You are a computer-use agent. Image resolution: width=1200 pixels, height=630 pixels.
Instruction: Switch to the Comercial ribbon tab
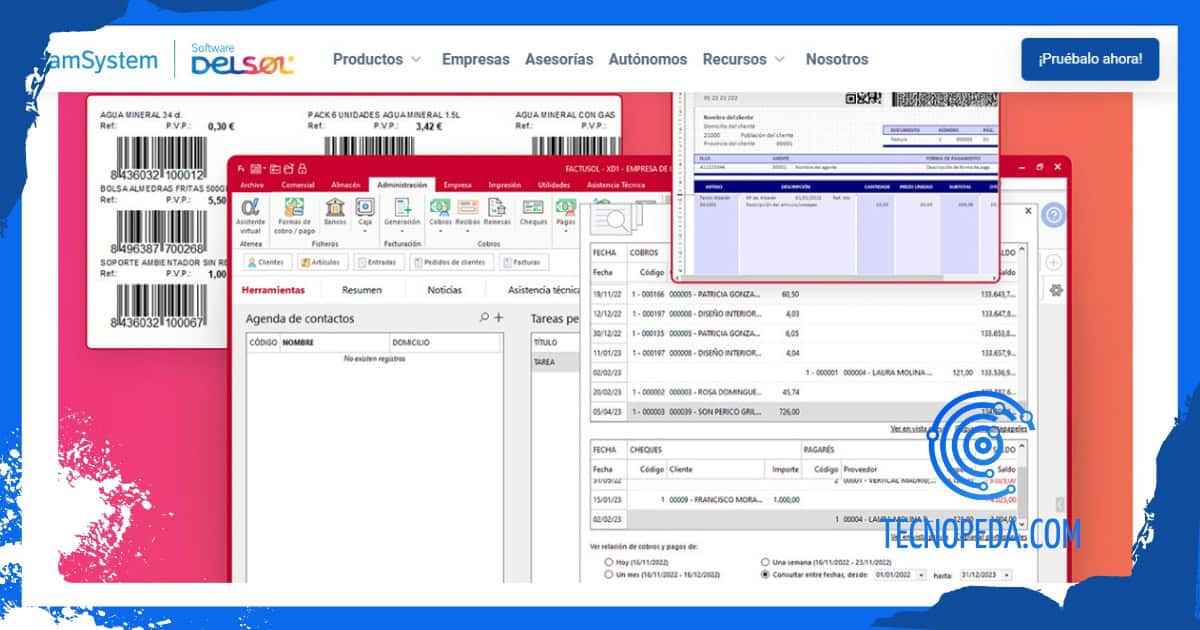tap(298, 185)
